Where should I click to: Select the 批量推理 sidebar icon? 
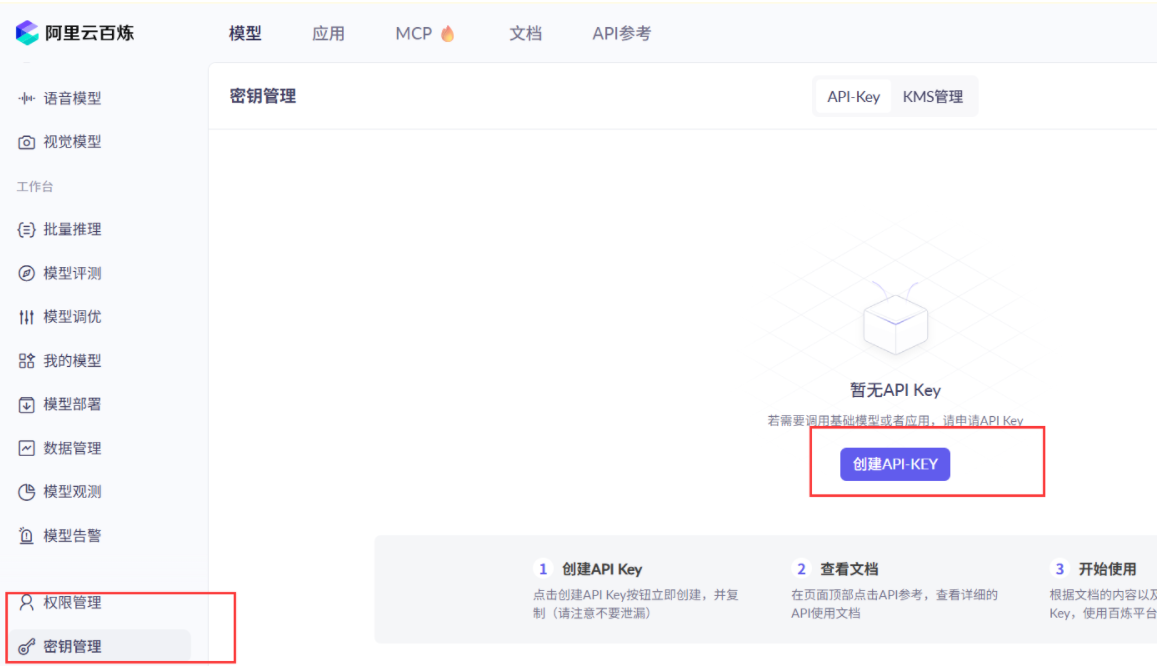[x=27, y=230]
